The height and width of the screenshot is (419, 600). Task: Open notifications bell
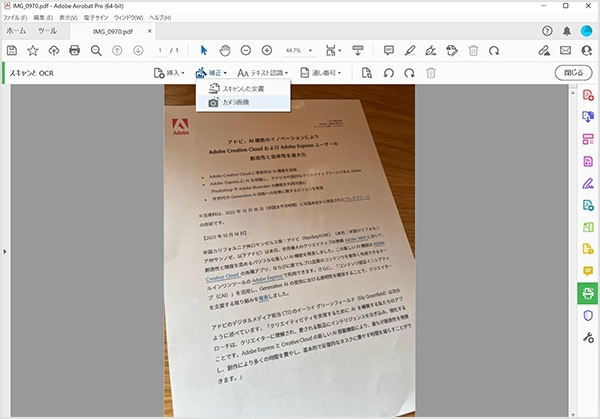pos(567,31)
